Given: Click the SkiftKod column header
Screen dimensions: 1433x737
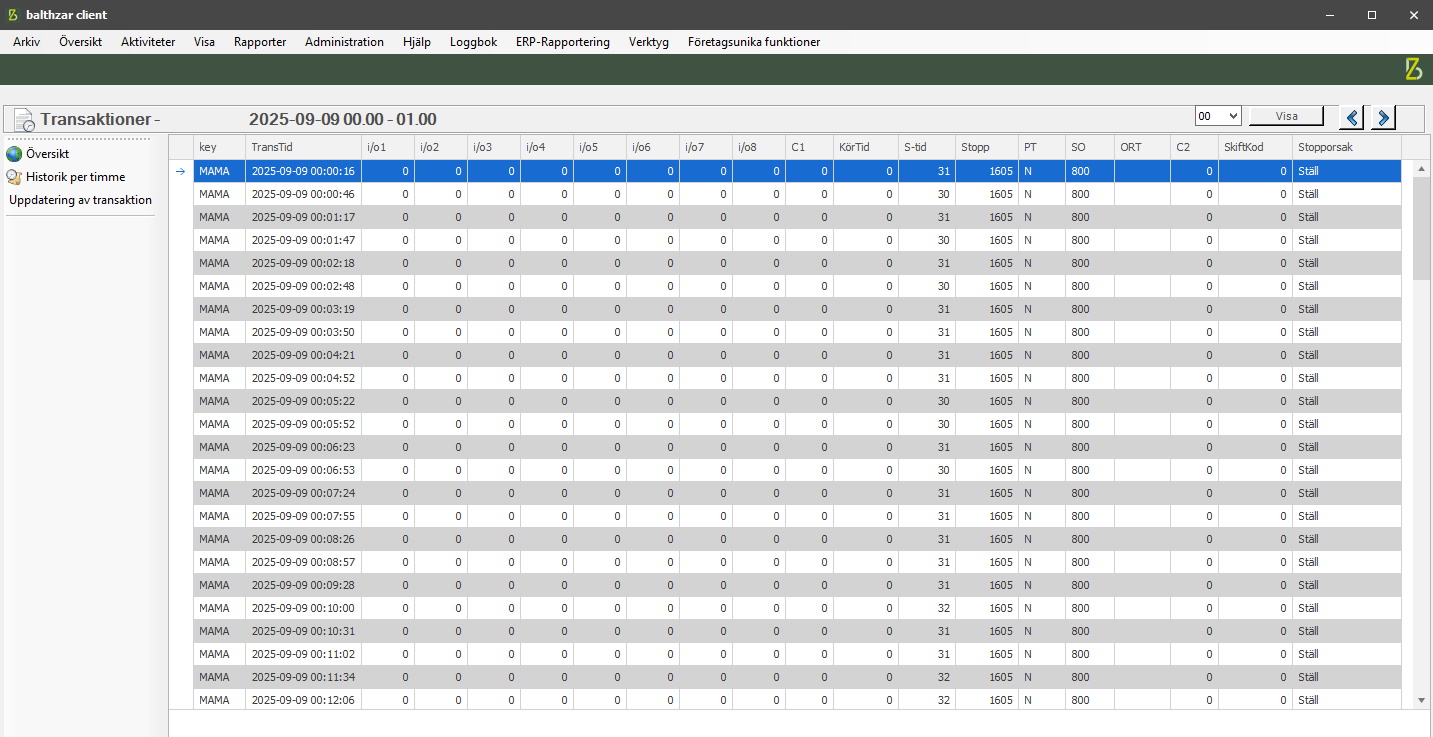Looking at the screenshot, I should click(x=1255, y=147).
